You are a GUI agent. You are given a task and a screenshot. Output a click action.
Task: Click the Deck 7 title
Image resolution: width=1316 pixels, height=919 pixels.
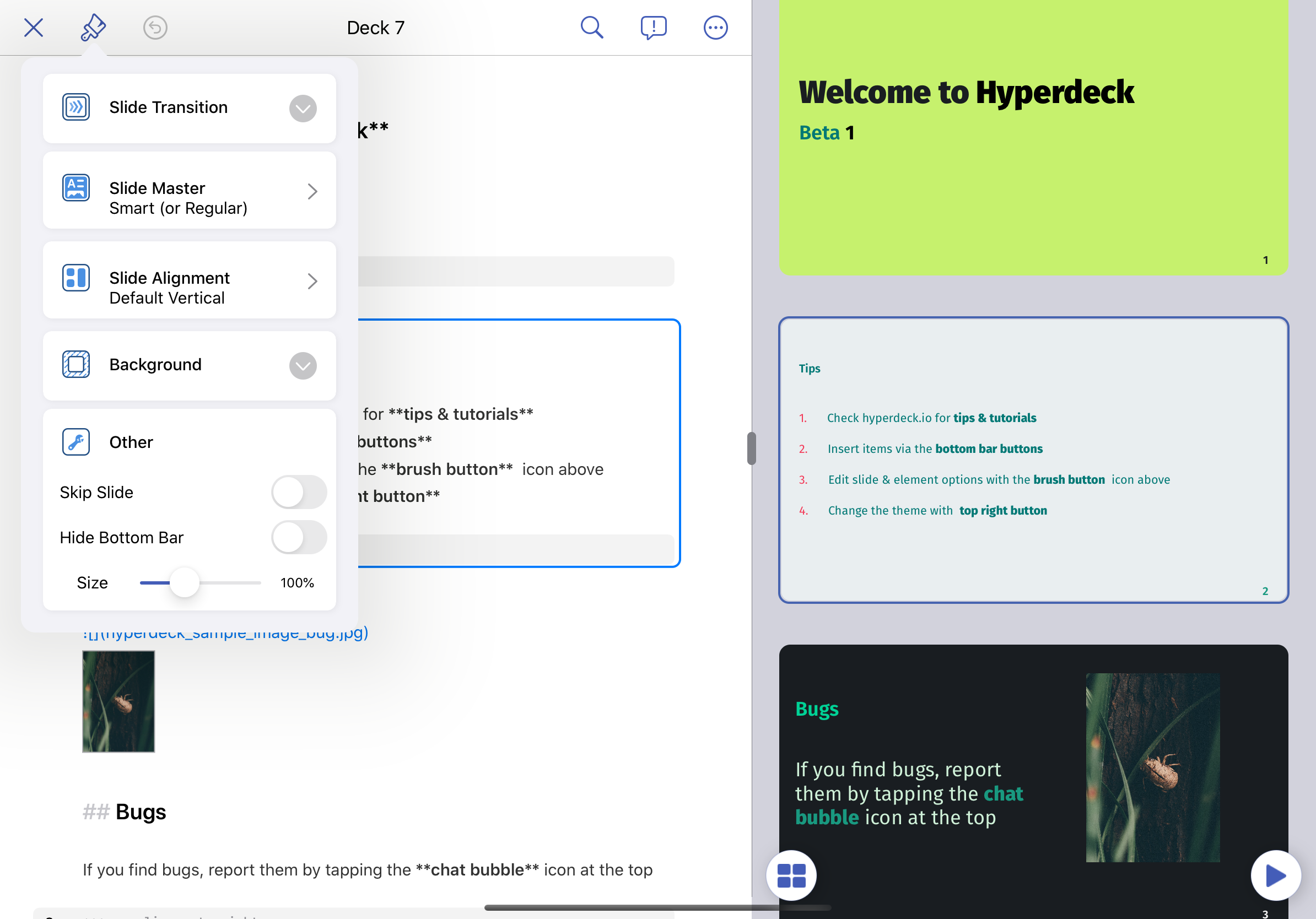(375, 28)
